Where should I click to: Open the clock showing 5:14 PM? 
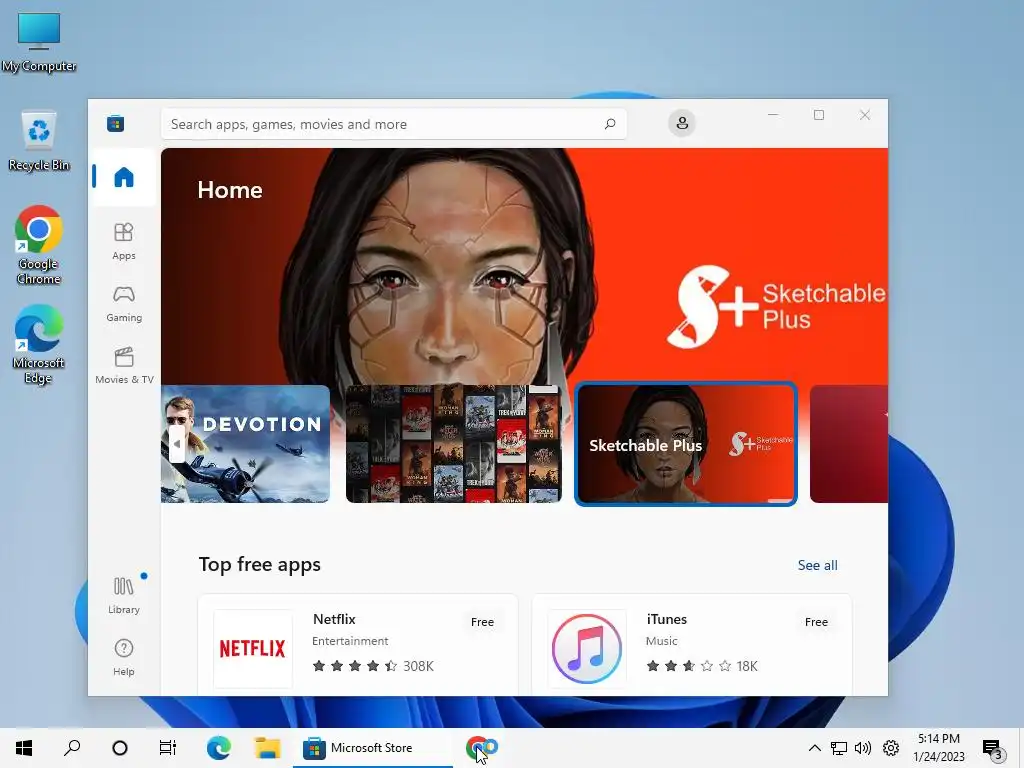click(939, 748)
